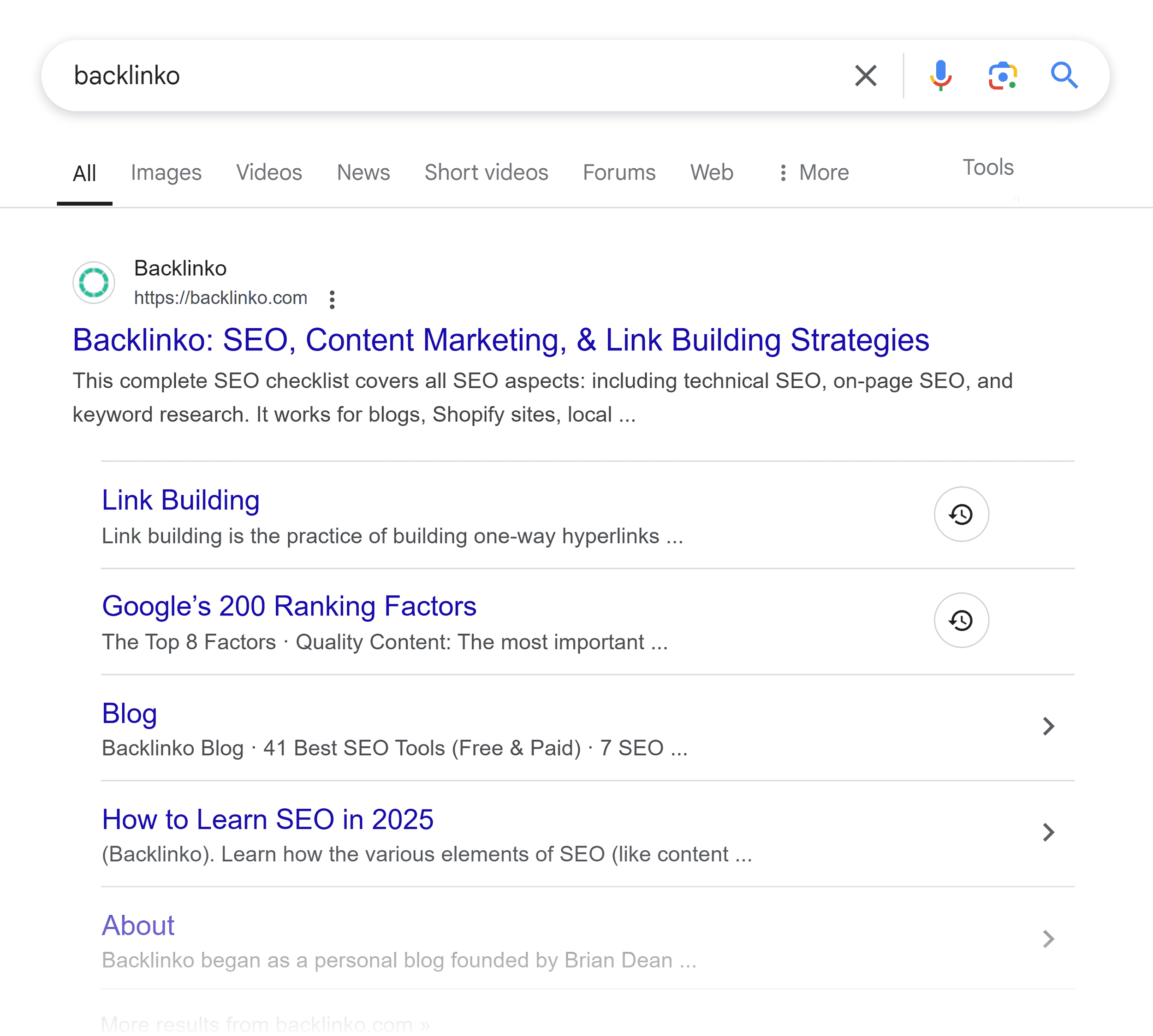Open the Blog sitelink
Image resolution: width=1153 pixels, height=1036 pixels.
(x=129, y=713)
